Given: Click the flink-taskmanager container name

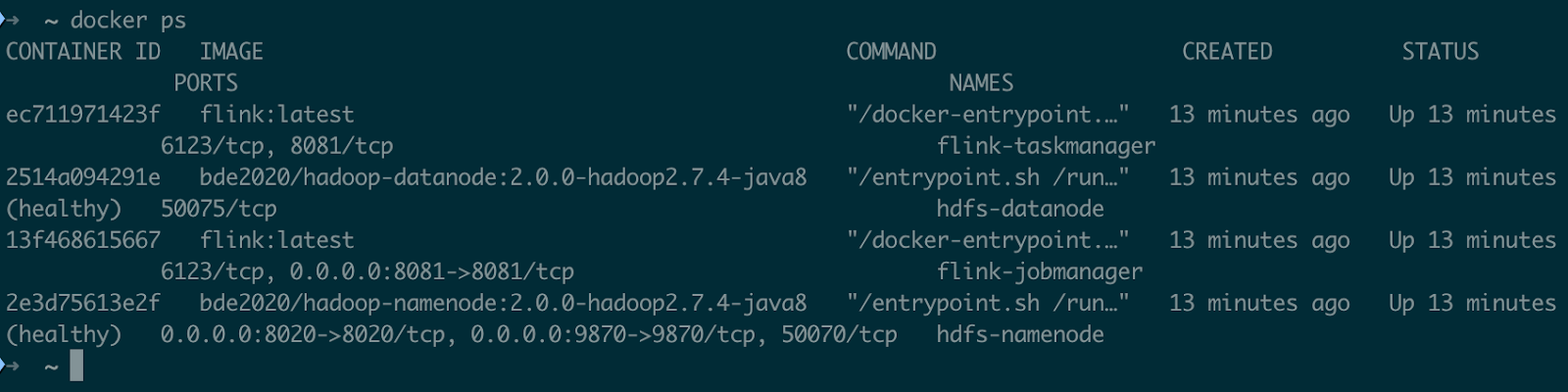Looking at the screenshot, I should point(1046,146).
